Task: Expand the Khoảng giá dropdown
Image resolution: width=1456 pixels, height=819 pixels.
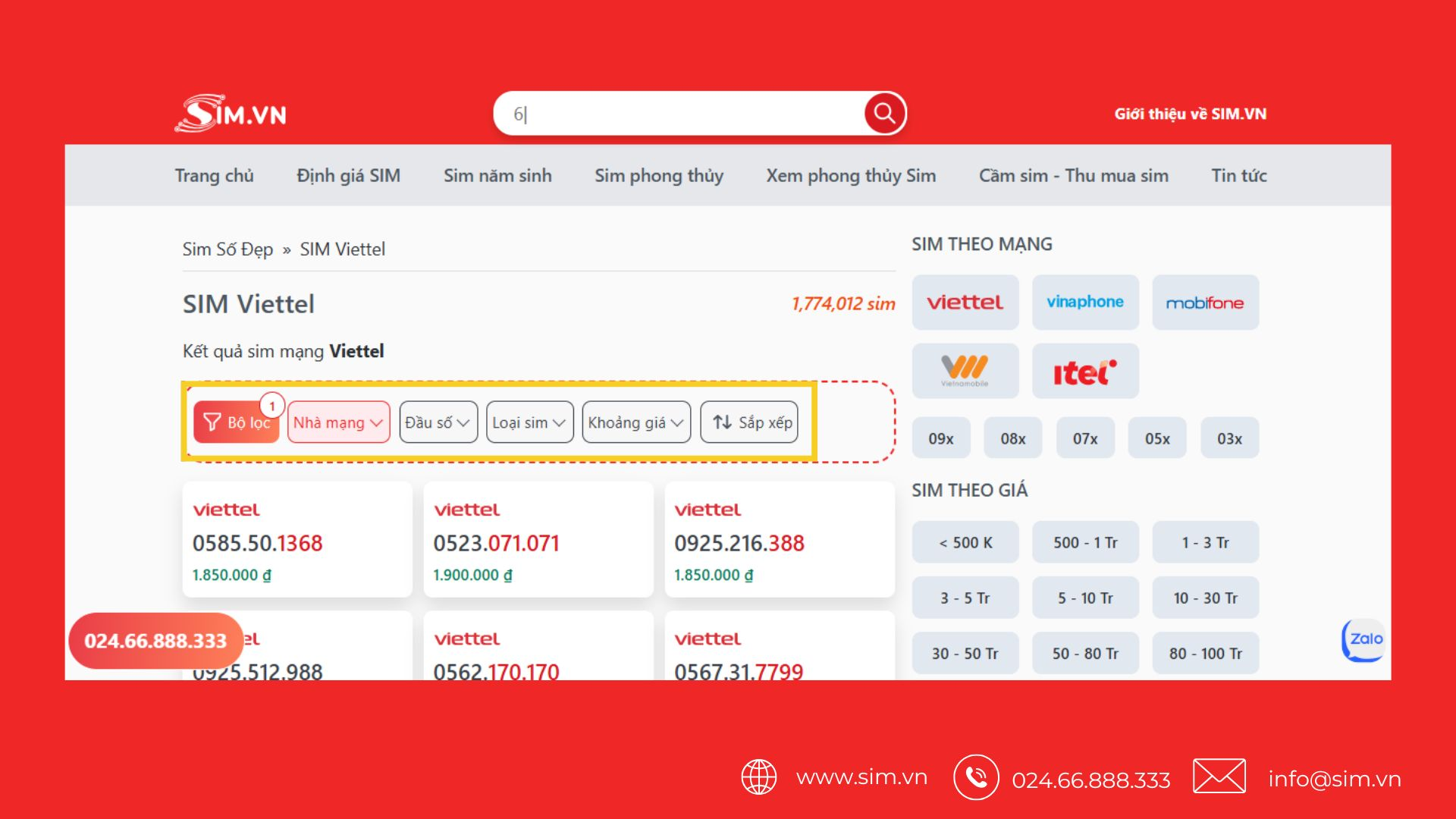Action: (x=636, y=422)
